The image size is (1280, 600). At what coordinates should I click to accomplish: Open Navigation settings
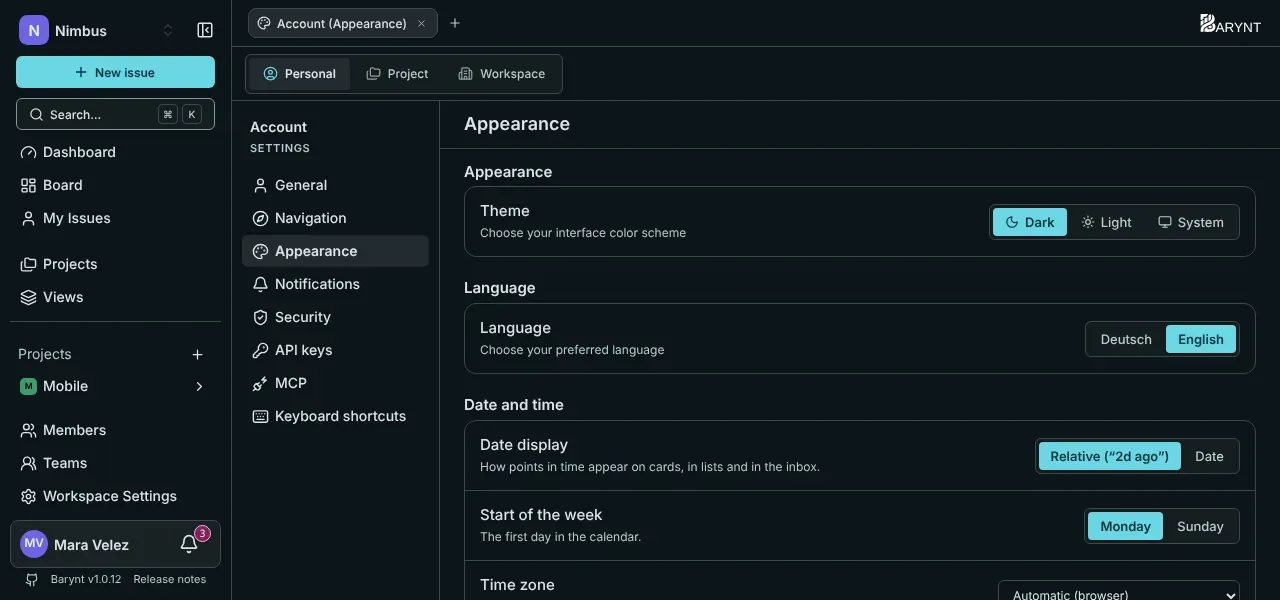pos(335,218)
